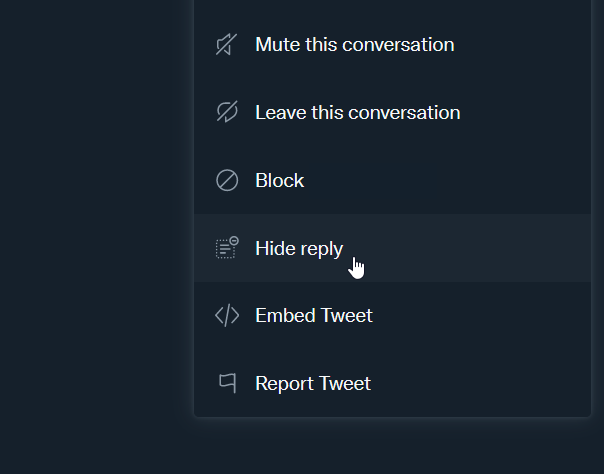The image size is (604, 474).
Task: Click the "Mute this conversation" text label
Action: click(x=355, y=45)
